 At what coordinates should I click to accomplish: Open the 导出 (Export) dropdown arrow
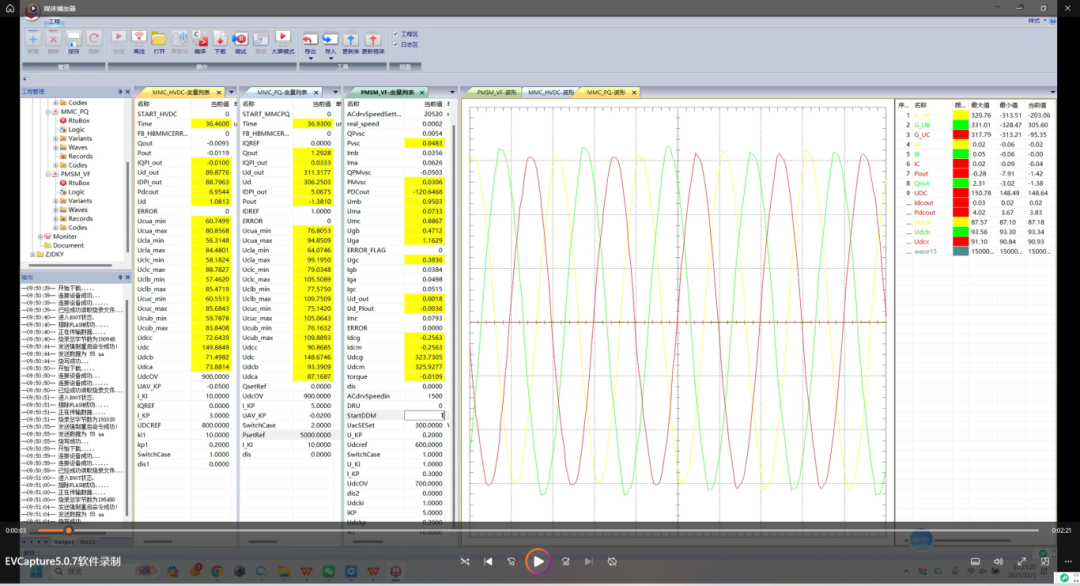coord(310,58)
